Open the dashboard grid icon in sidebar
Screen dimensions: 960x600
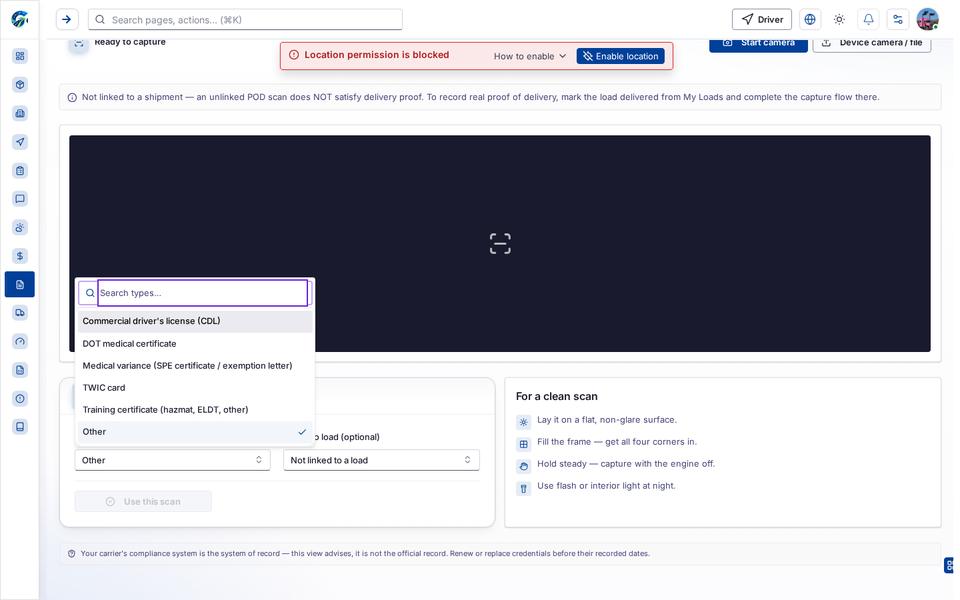pos(20,56)
